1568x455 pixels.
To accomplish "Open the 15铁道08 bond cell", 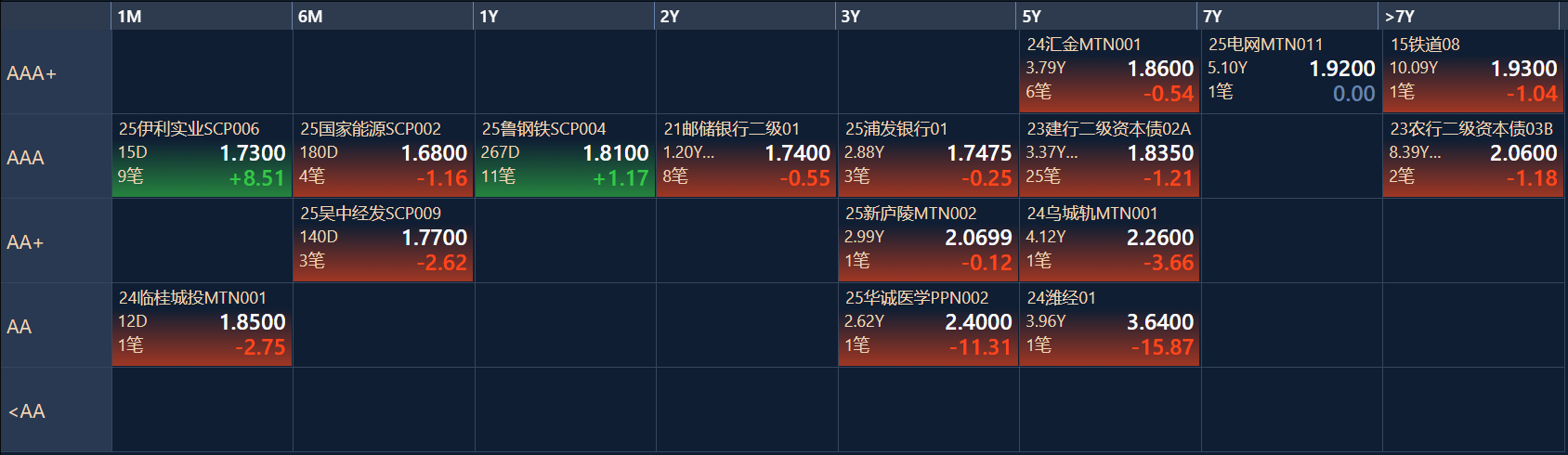I will coord(1473,71).
